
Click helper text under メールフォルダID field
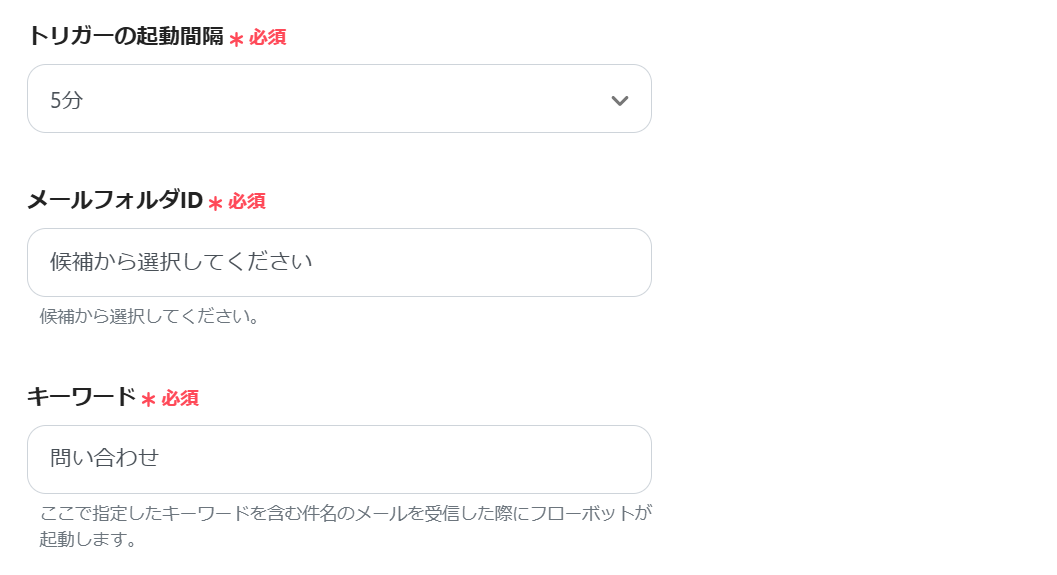(150, 317)
